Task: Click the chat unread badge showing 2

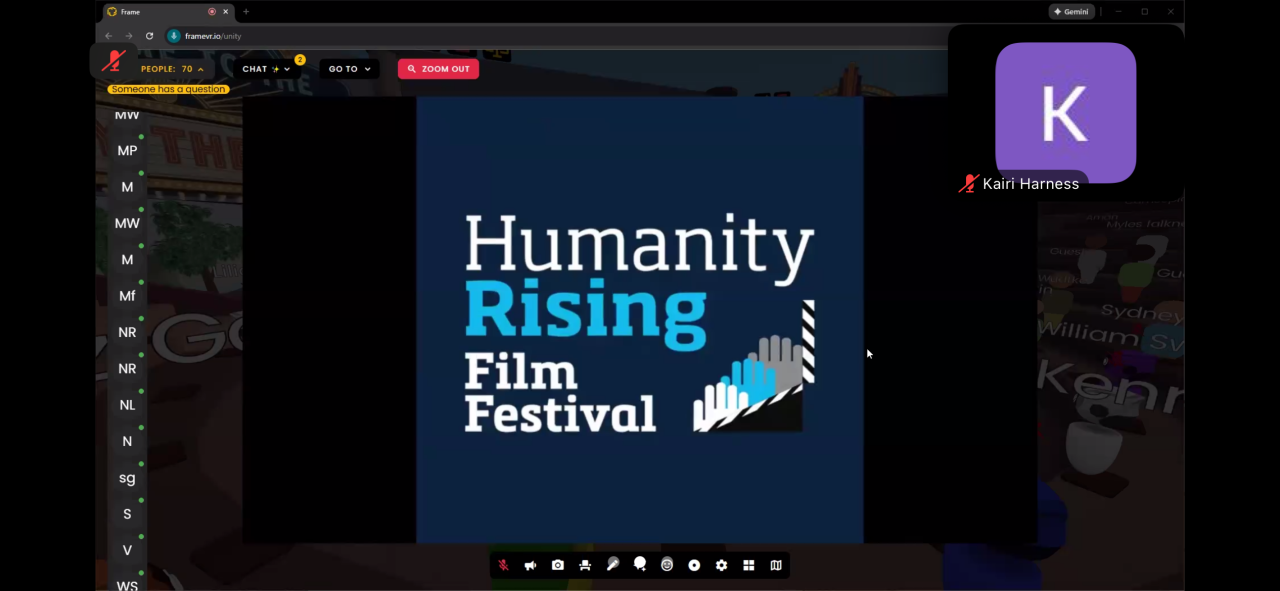Action: tap(300, 60)
